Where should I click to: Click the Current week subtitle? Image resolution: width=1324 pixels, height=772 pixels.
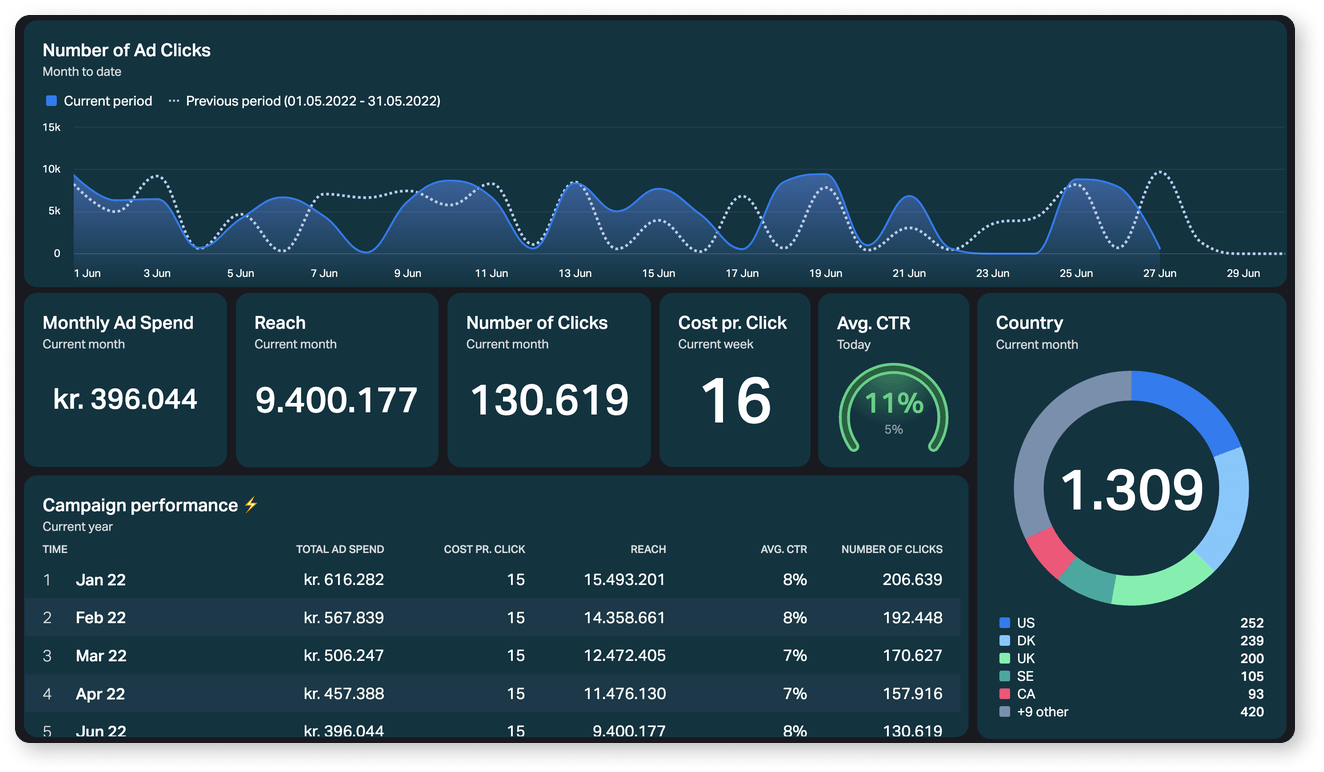pyautogui.click(x=716, y=344)
